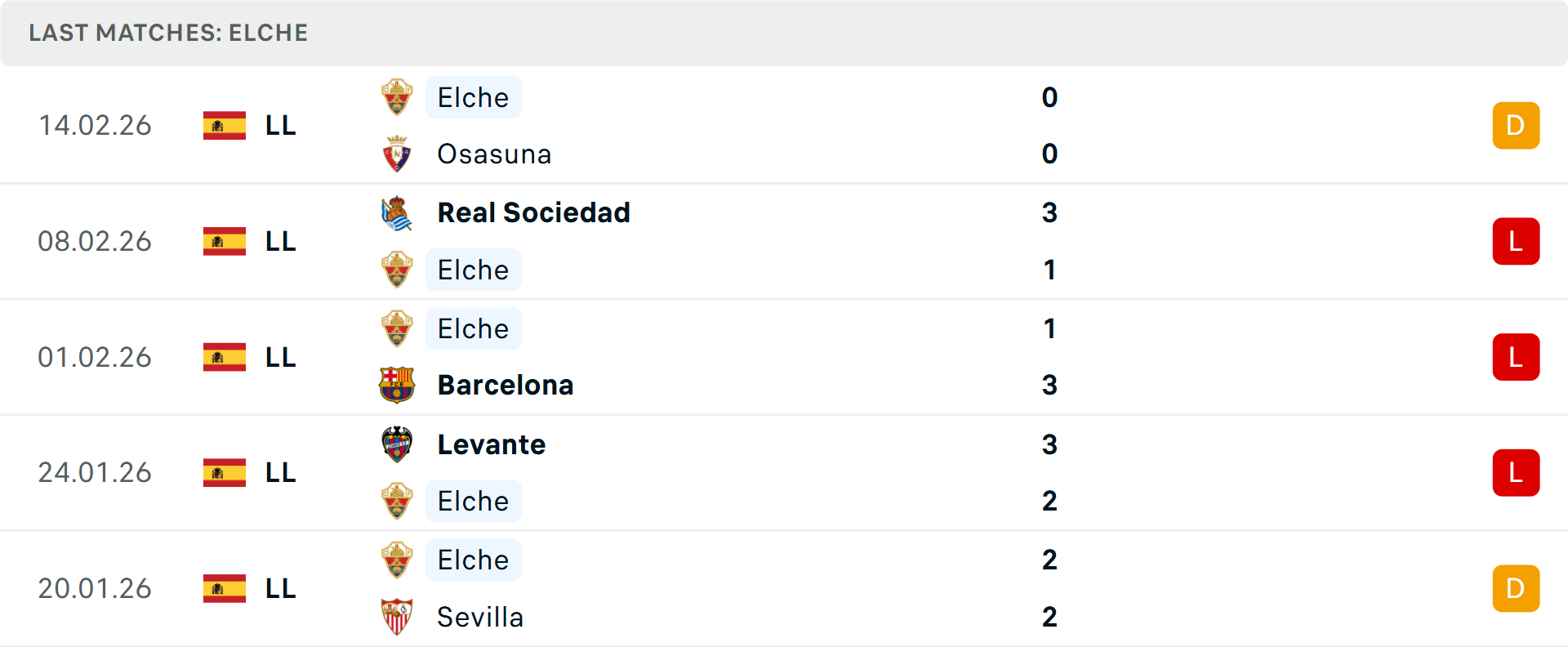
Task: Open the Levante team link
Action: point(492,444)
